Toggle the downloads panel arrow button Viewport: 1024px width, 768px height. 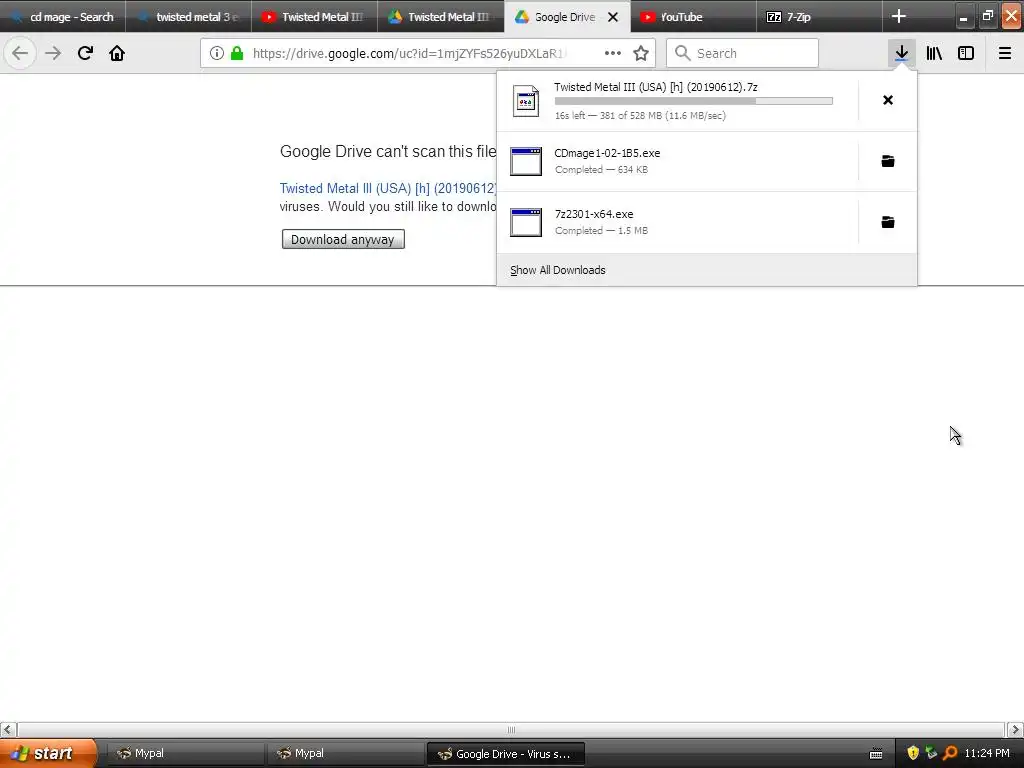point(902,53)
